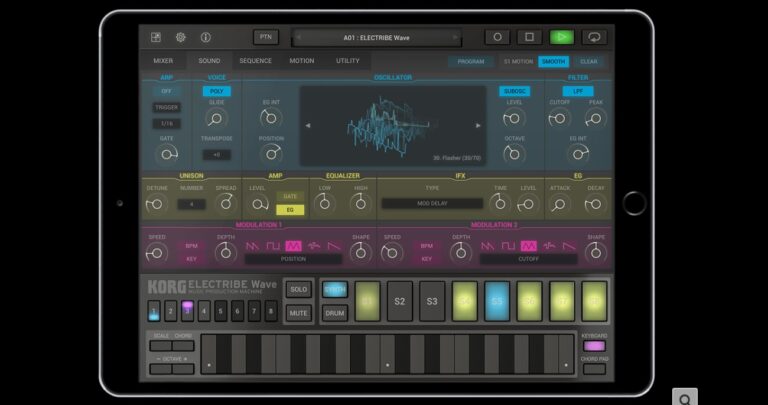Choose Modulation 1 sample-and-hold waveform icon
Screen dimensions: 768x405
tap(314, 246)
